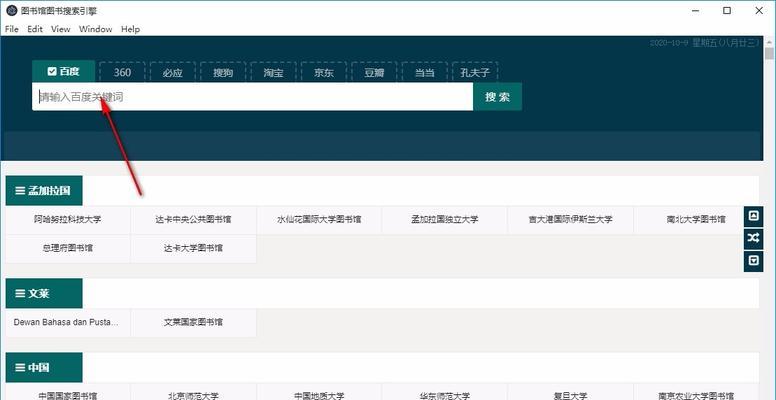Open 阿哈努拉科技大学 library link
Viewport: 776px width, 400px height.
68,219
